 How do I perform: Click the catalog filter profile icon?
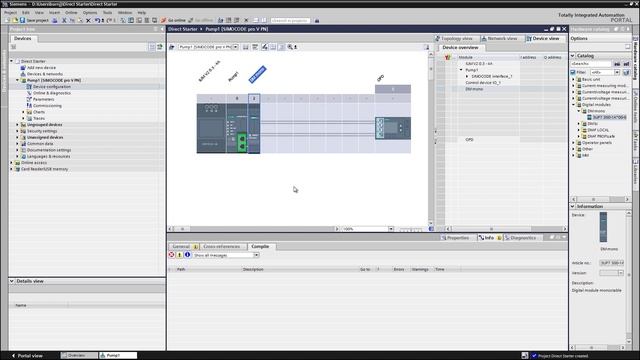click(x=626, y=72)
